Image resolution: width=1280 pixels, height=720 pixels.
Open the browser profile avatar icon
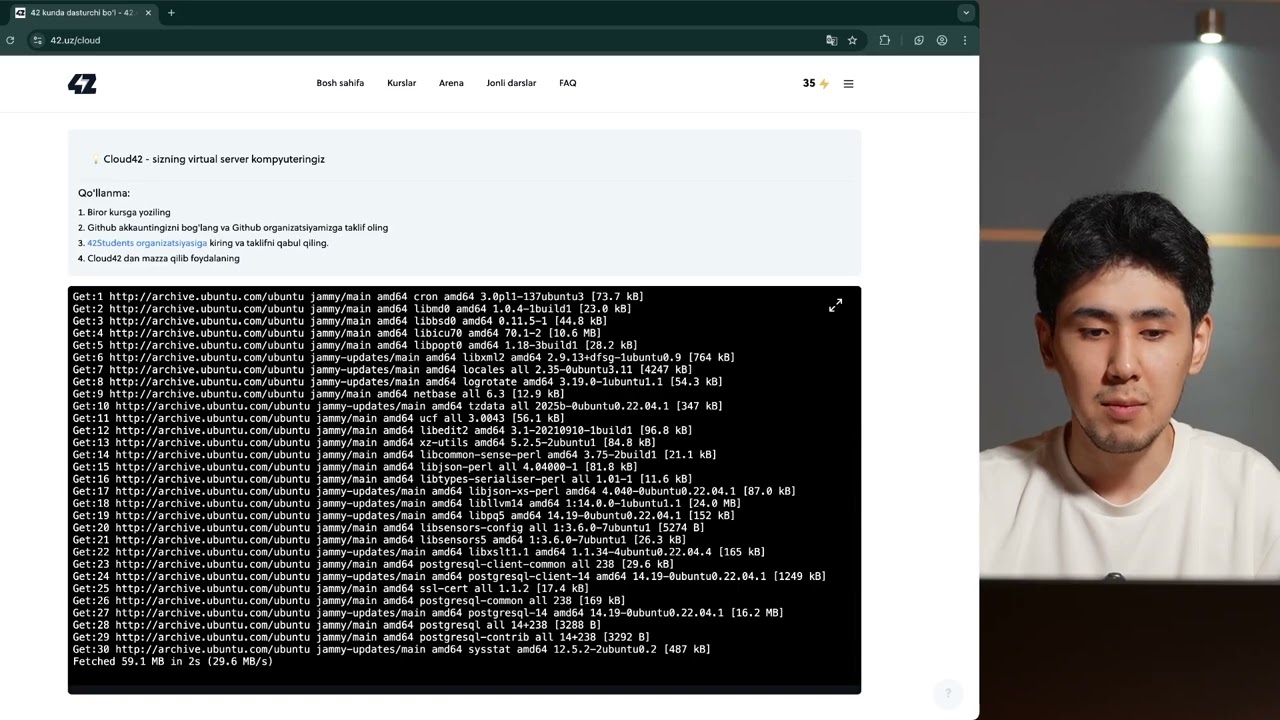click(941, 40)
